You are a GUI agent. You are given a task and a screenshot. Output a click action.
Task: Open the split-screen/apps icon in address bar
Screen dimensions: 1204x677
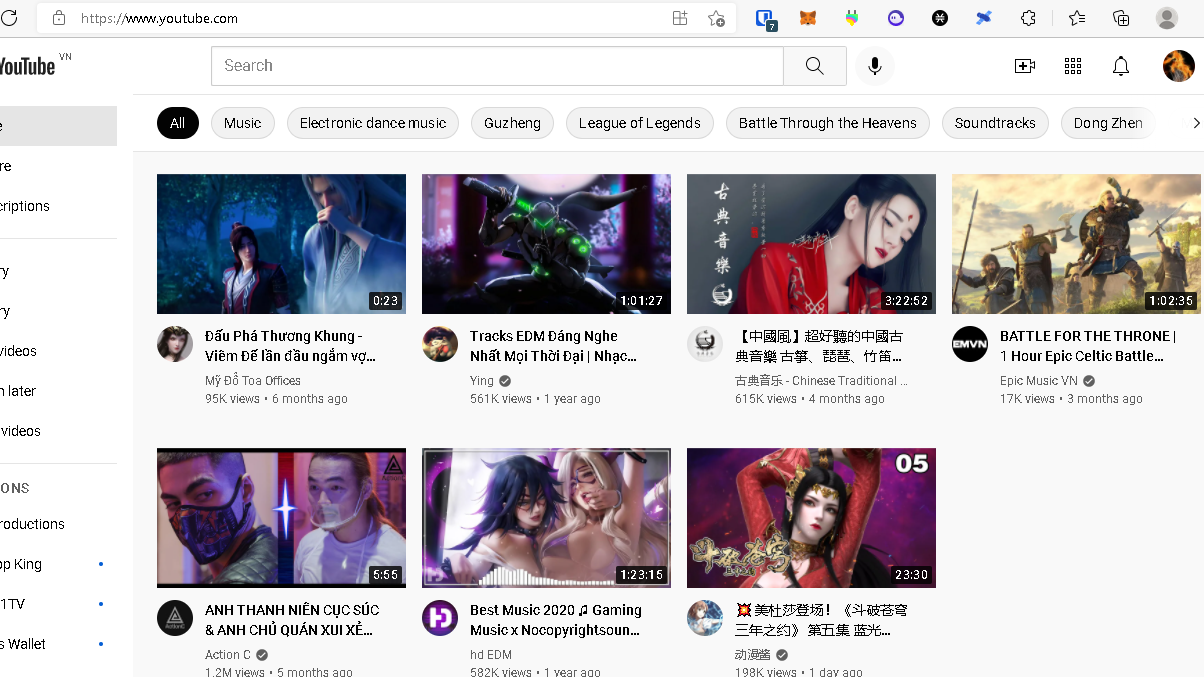coord(680,18)
